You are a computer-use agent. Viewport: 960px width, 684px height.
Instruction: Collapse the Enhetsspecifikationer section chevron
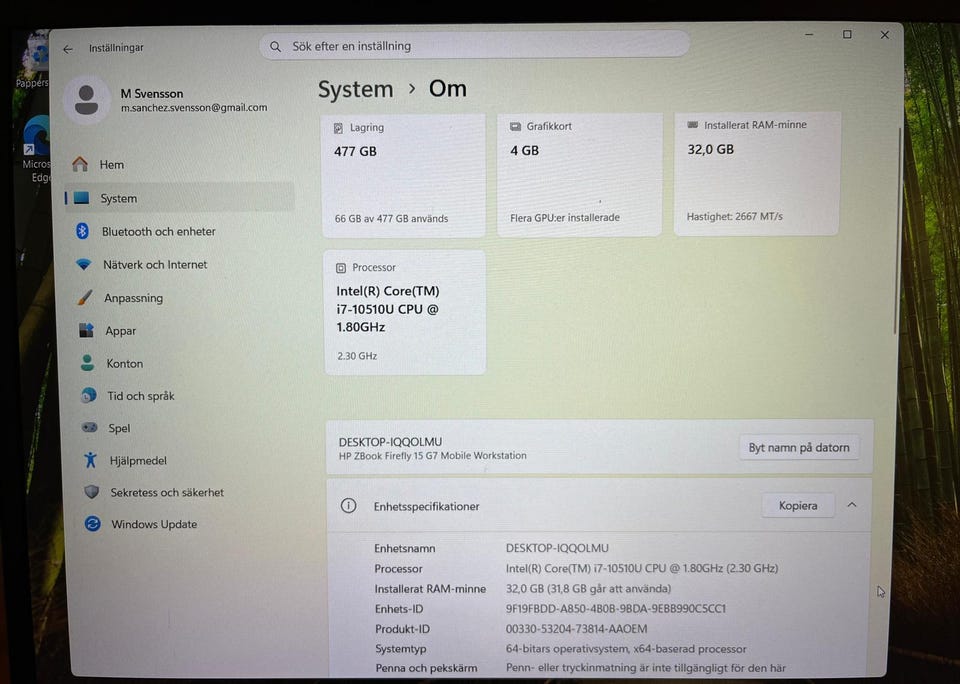click(852, 505)
